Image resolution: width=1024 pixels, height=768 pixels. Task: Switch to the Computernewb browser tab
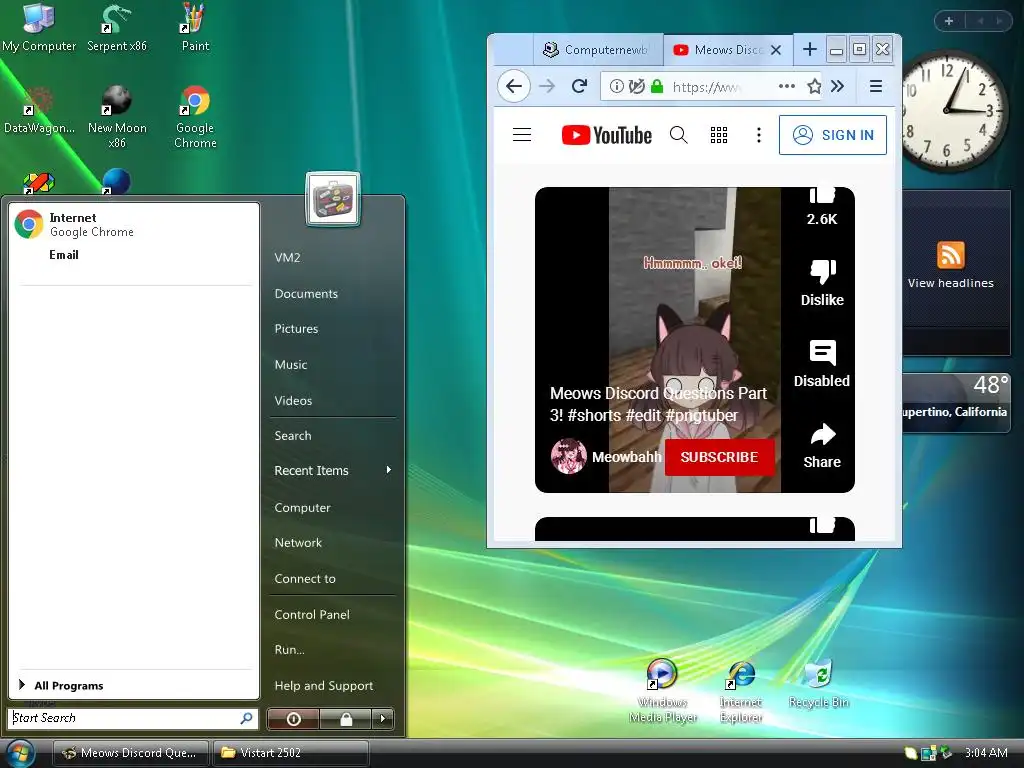tap(598, 50)
